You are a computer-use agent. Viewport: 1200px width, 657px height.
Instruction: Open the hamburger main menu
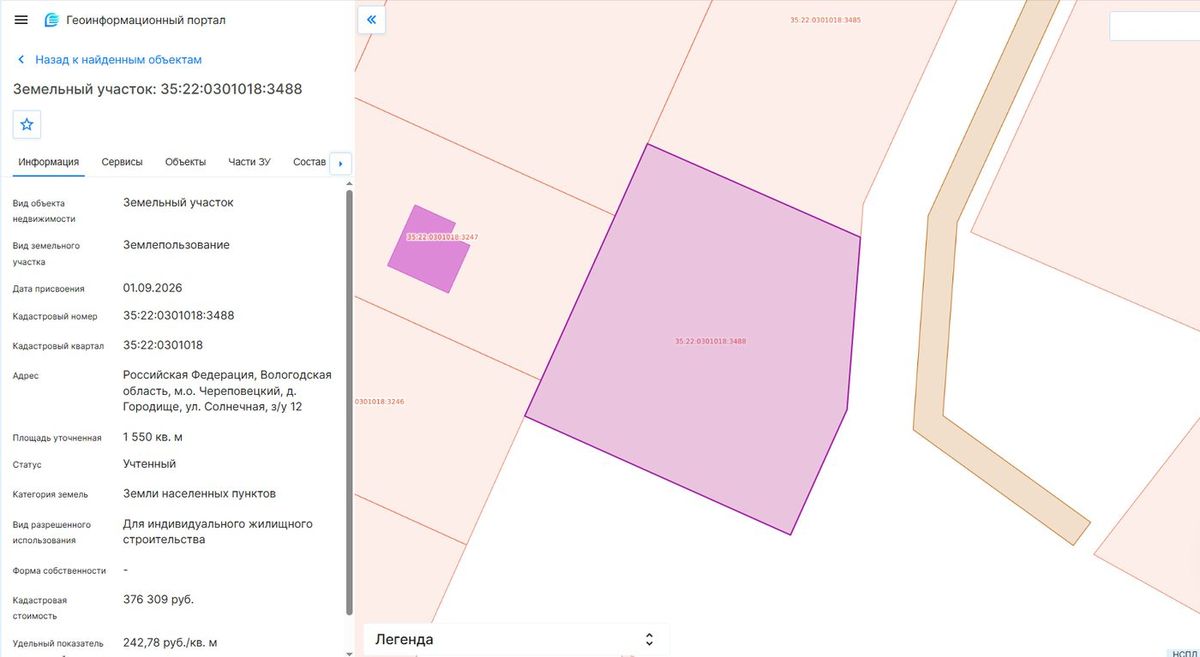(x=21, y=20)
